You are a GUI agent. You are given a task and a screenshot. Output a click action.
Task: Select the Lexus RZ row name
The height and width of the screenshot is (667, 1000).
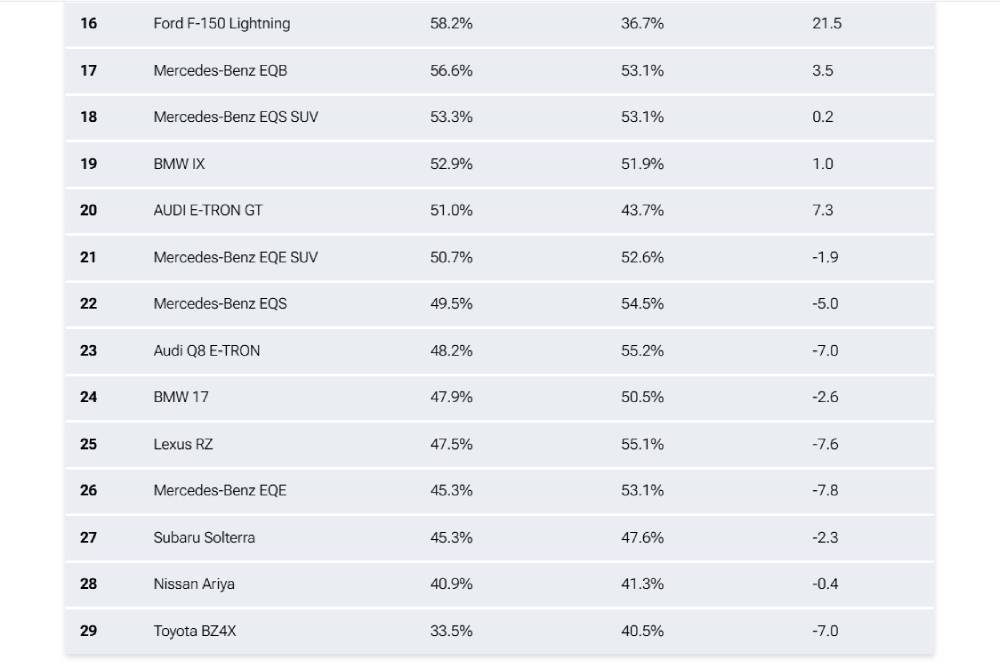point(183,443)
